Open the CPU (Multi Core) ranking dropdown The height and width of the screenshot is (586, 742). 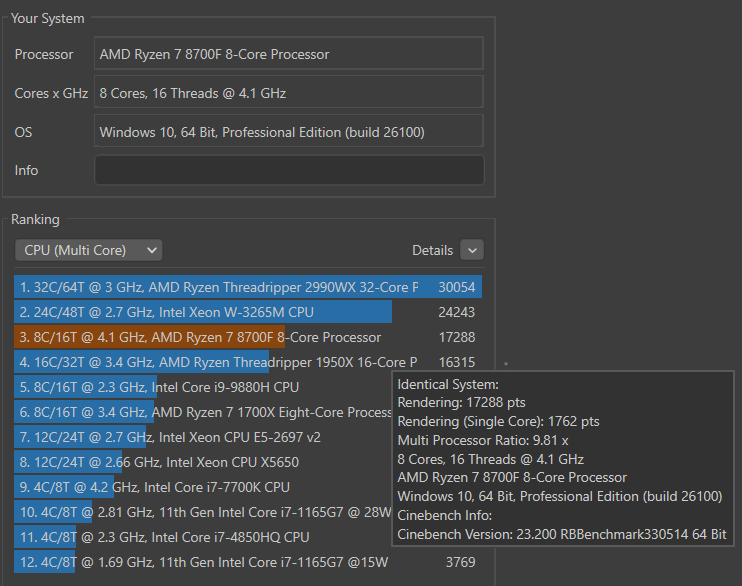point(88,250)
